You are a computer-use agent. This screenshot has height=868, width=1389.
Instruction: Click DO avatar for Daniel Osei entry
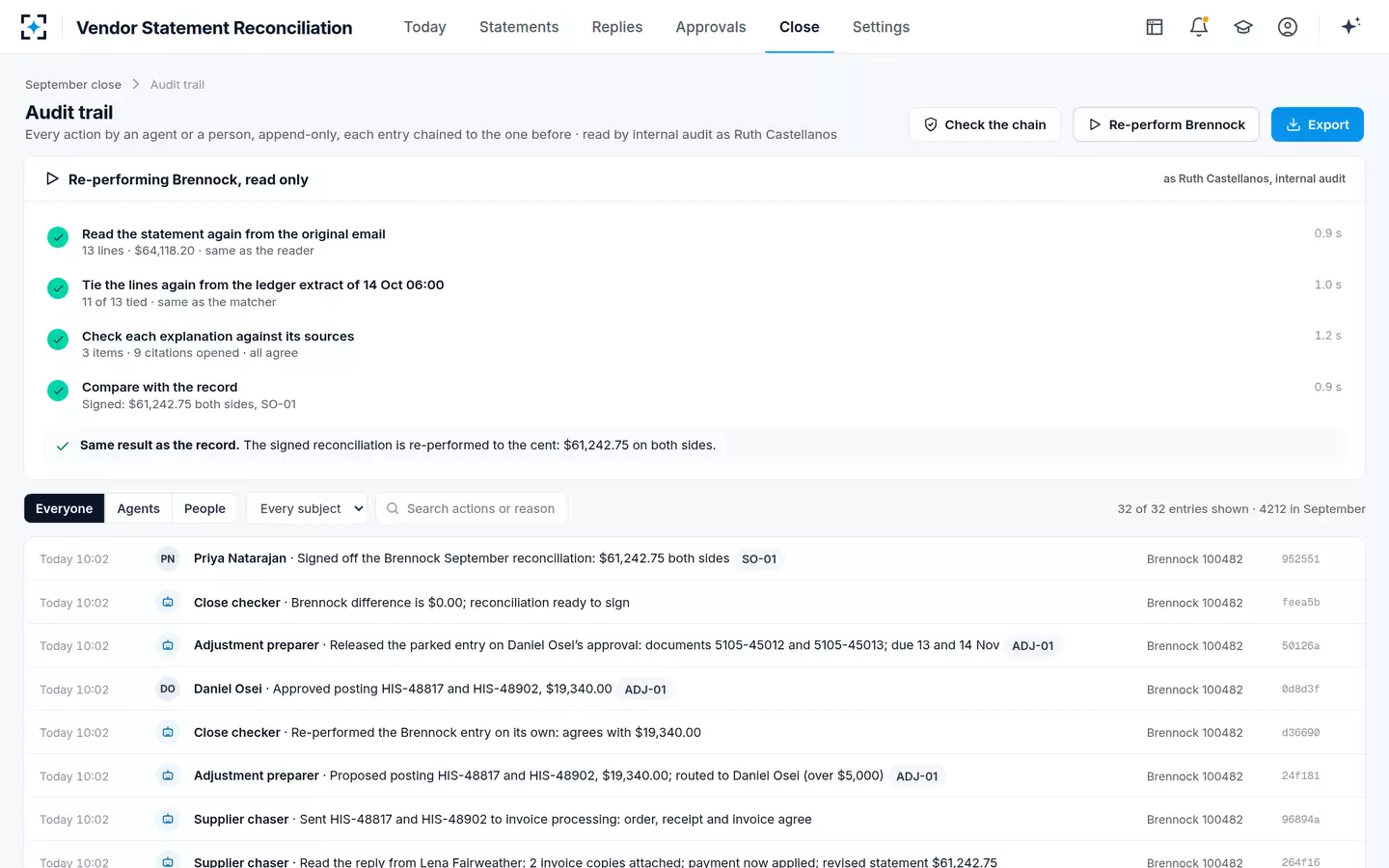[x=168, y=689]
